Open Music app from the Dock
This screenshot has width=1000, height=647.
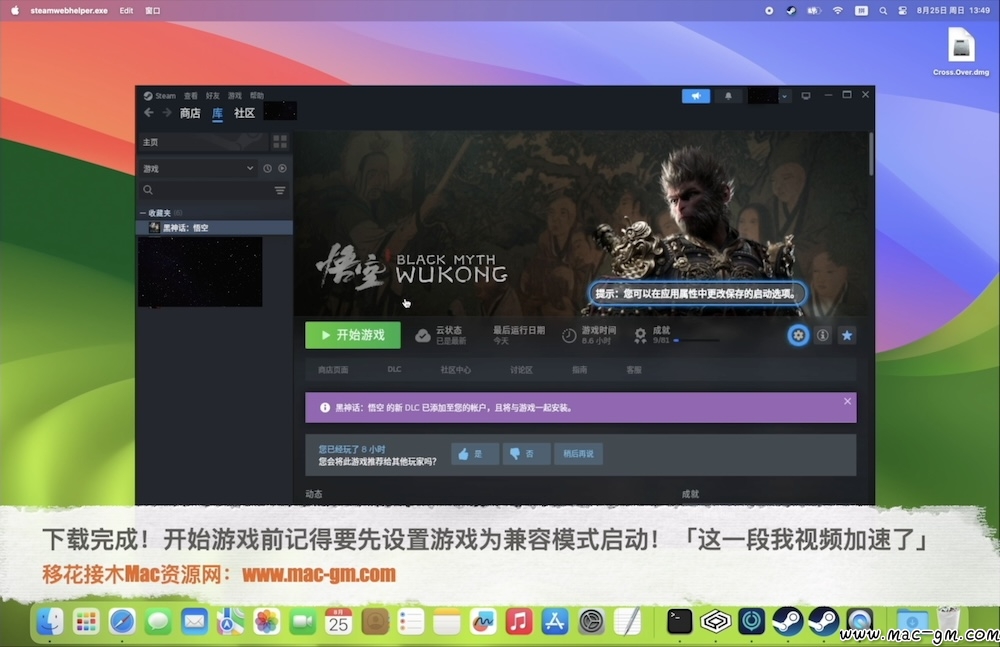(518, 621)
